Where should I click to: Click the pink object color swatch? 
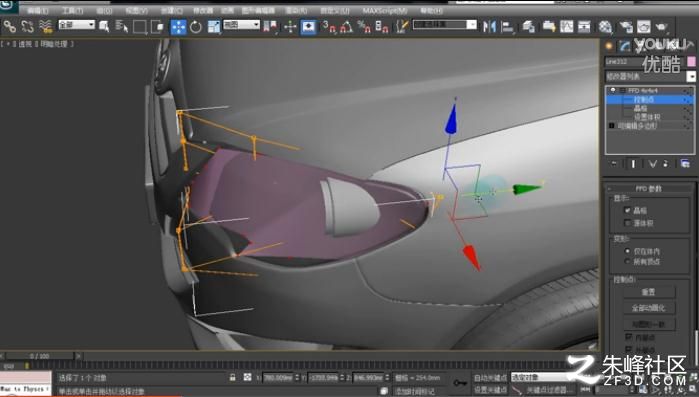tap(691, 61)
